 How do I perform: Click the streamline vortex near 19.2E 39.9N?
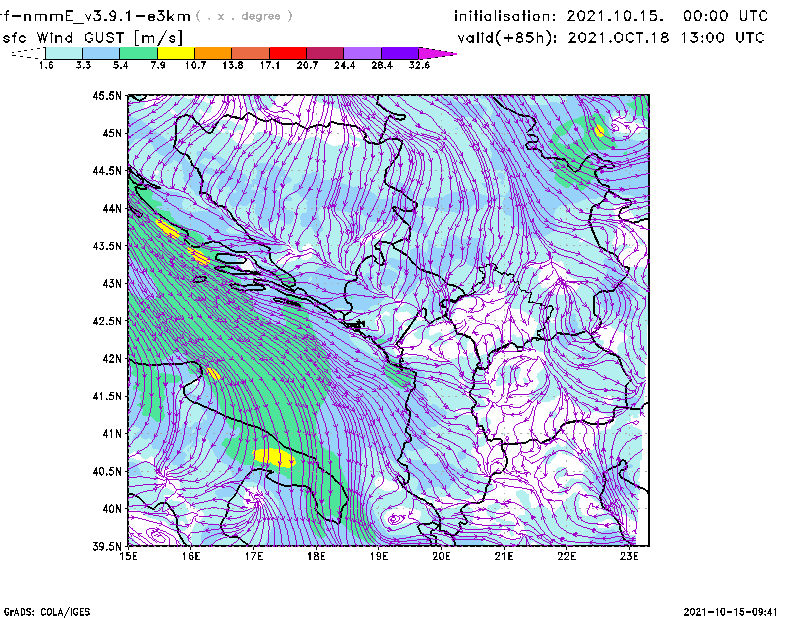pyautogui.click(x=394, y=520)
